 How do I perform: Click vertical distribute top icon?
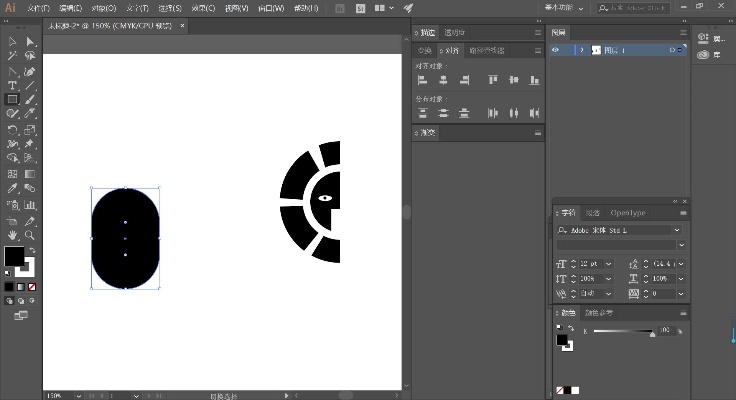tap(422, 113)
